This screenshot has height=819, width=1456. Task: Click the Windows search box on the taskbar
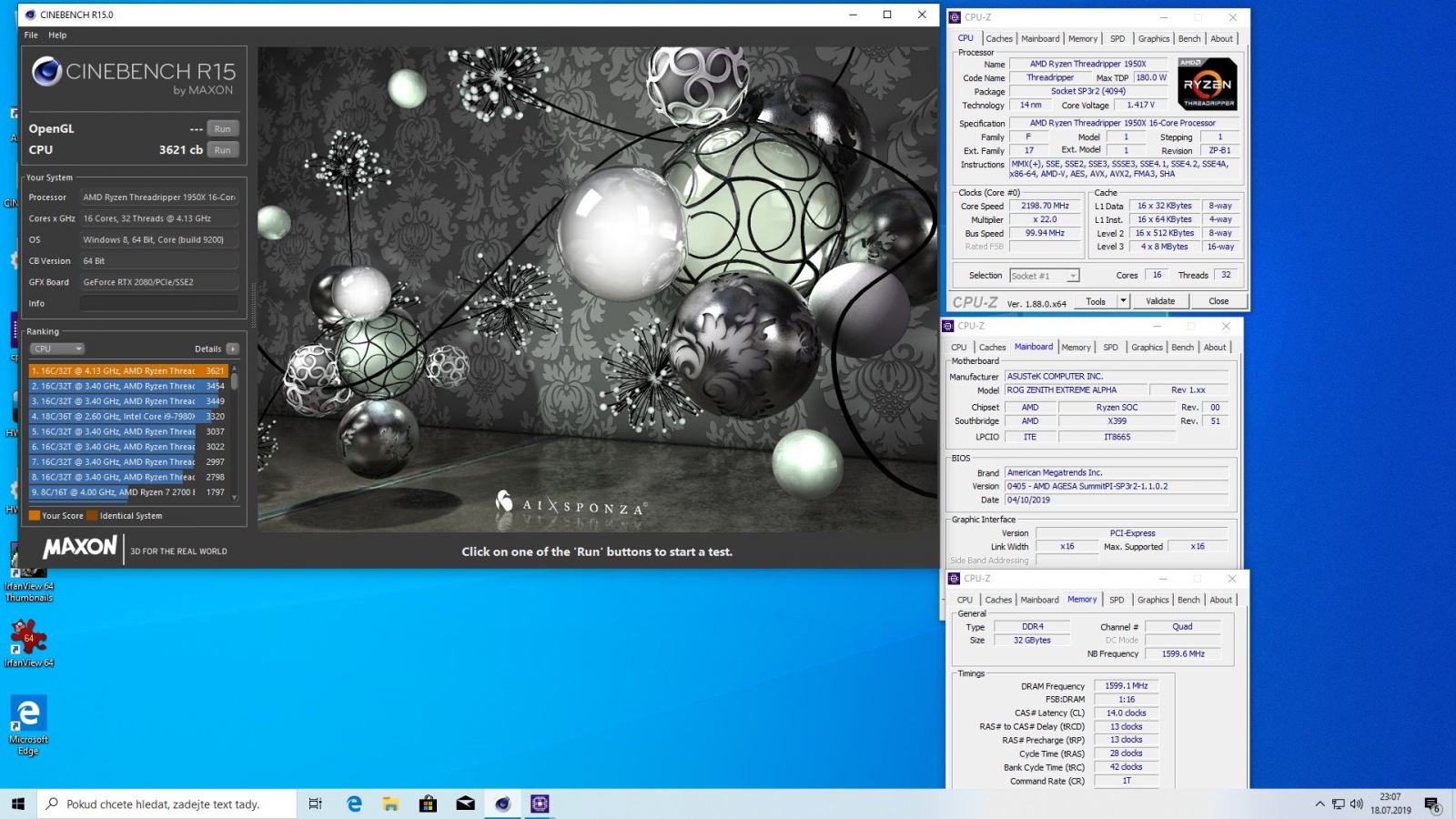168,804
